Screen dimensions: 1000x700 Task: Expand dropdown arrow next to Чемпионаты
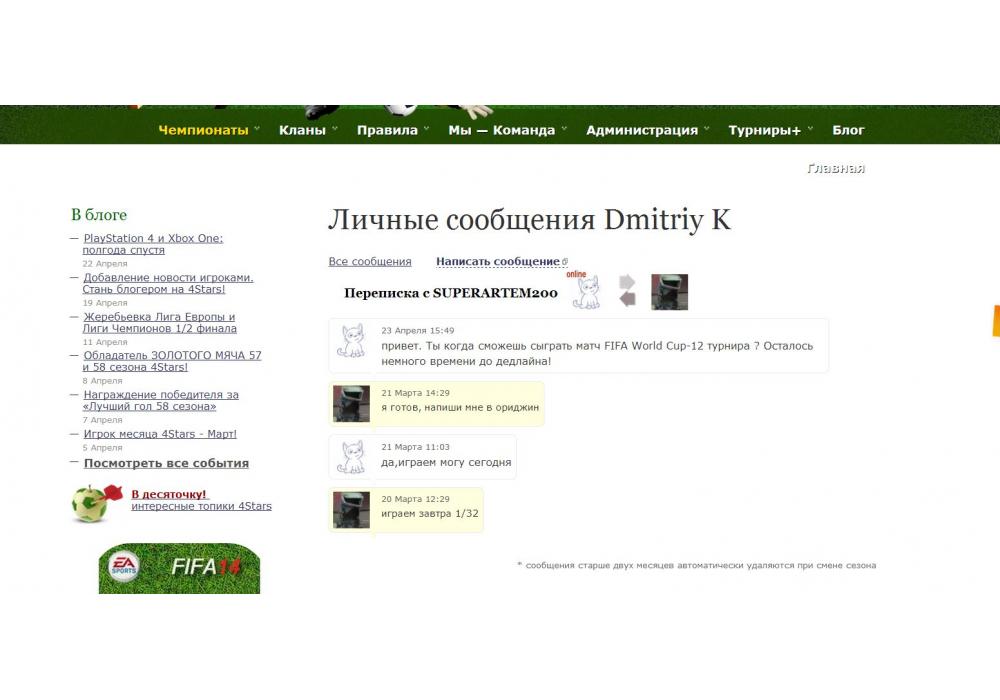257,129
